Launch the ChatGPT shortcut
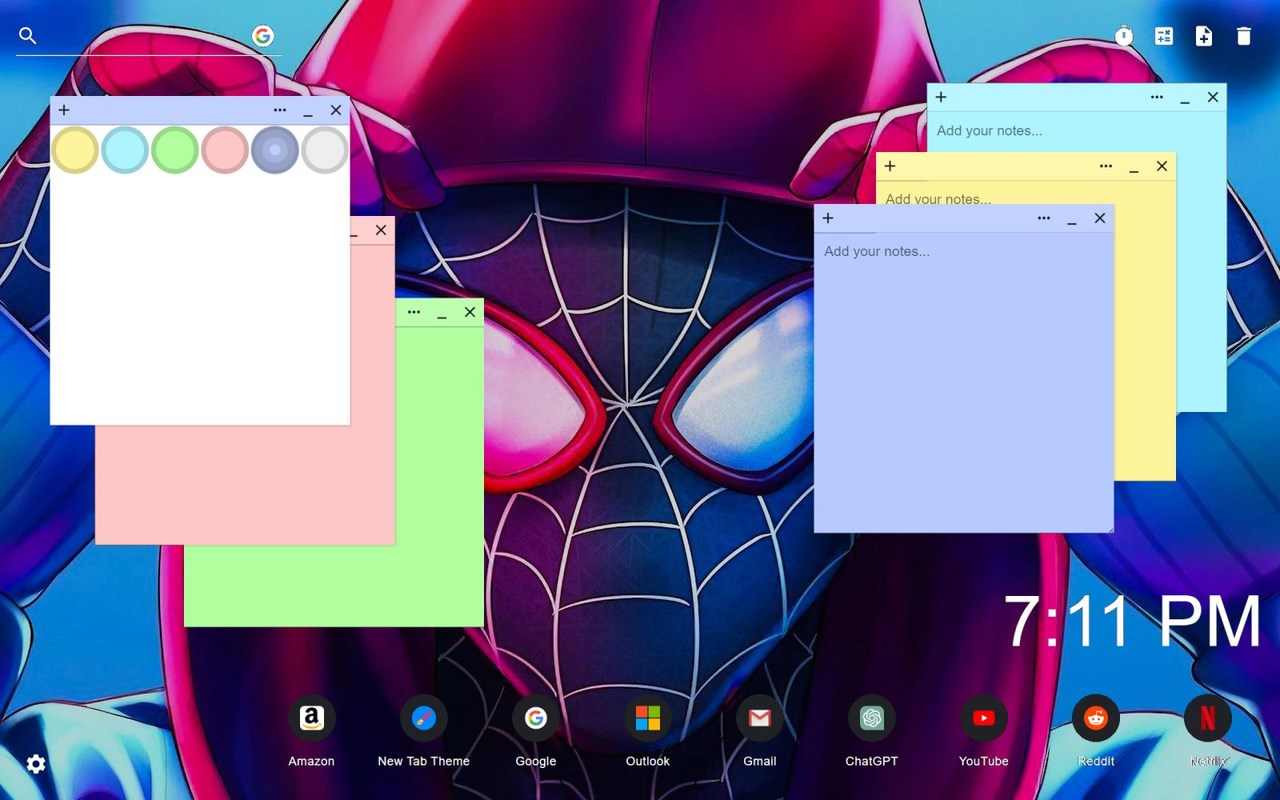Screen dimensions: 1280x800 (872, 718)
